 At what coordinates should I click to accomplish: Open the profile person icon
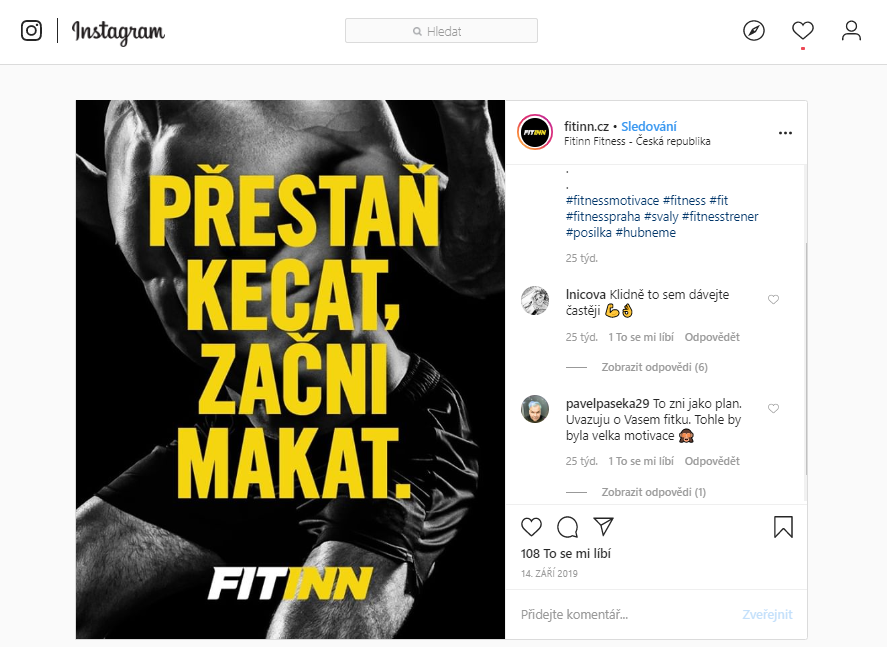coord(851,31)
